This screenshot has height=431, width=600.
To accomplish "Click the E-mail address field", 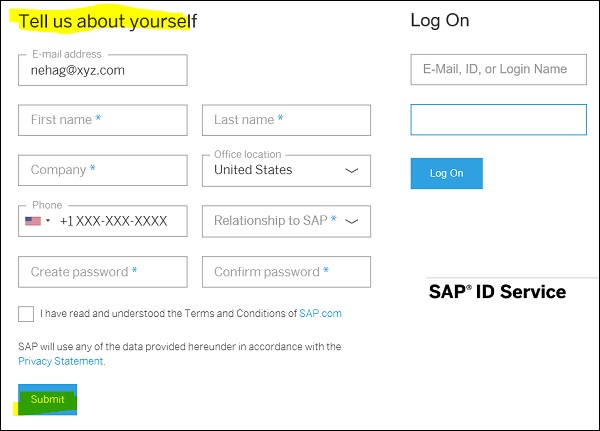I will 102,70.
